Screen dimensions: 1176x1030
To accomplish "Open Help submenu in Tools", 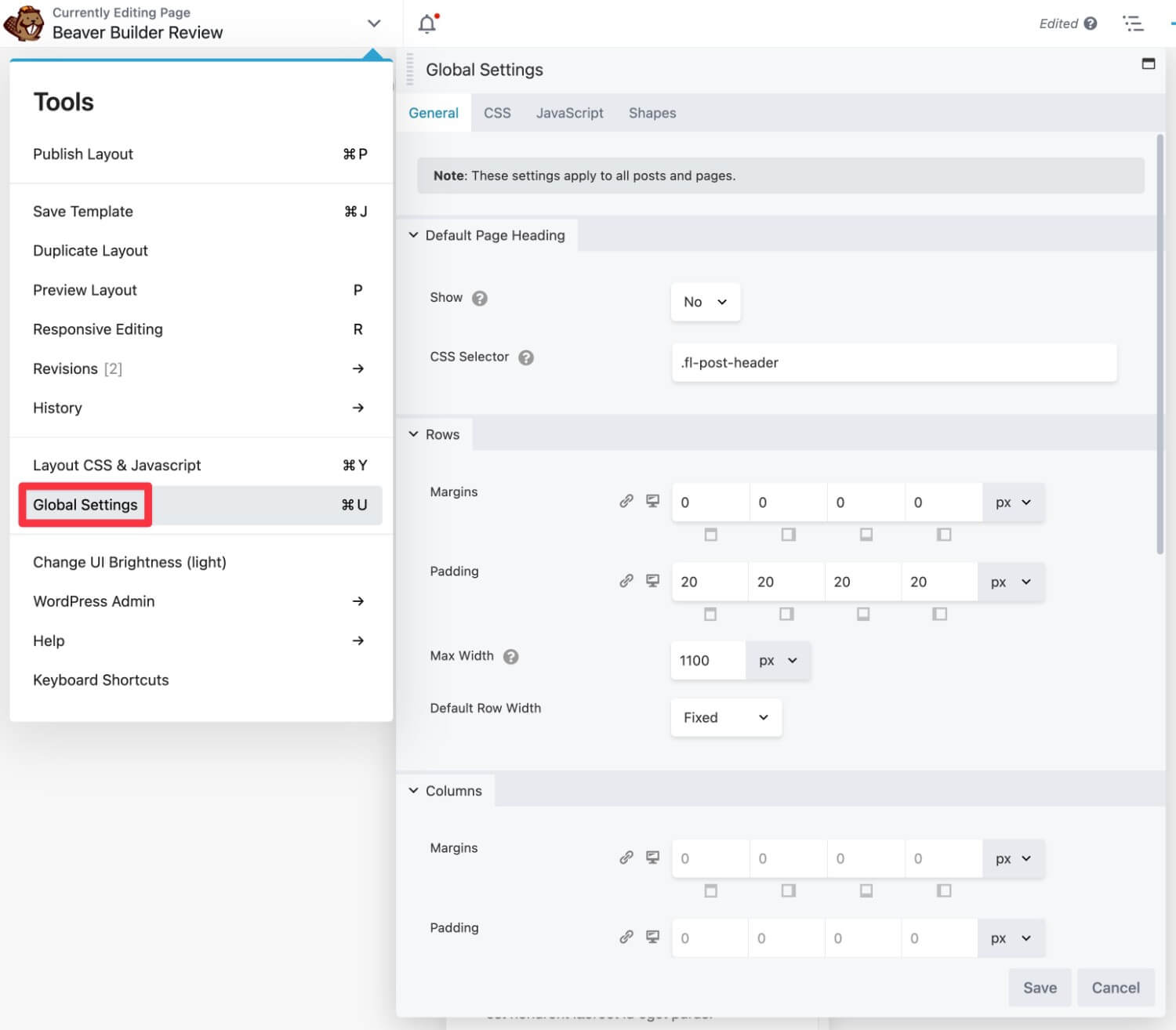I will click(201, 640).
